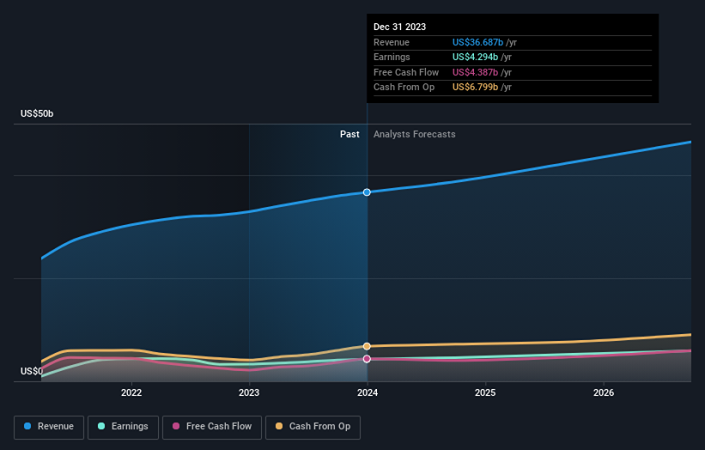705x450 pixels.
Task: Click the Revenue label in the tooltip
Action: (391, 42)
